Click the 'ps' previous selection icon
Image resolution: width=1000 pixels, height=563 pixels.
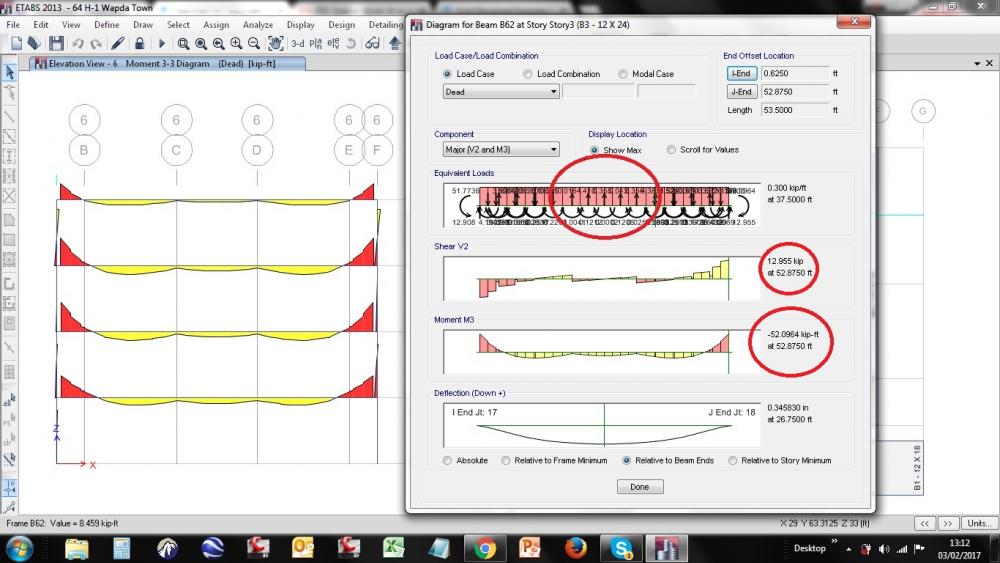click(x=10, y=420)
